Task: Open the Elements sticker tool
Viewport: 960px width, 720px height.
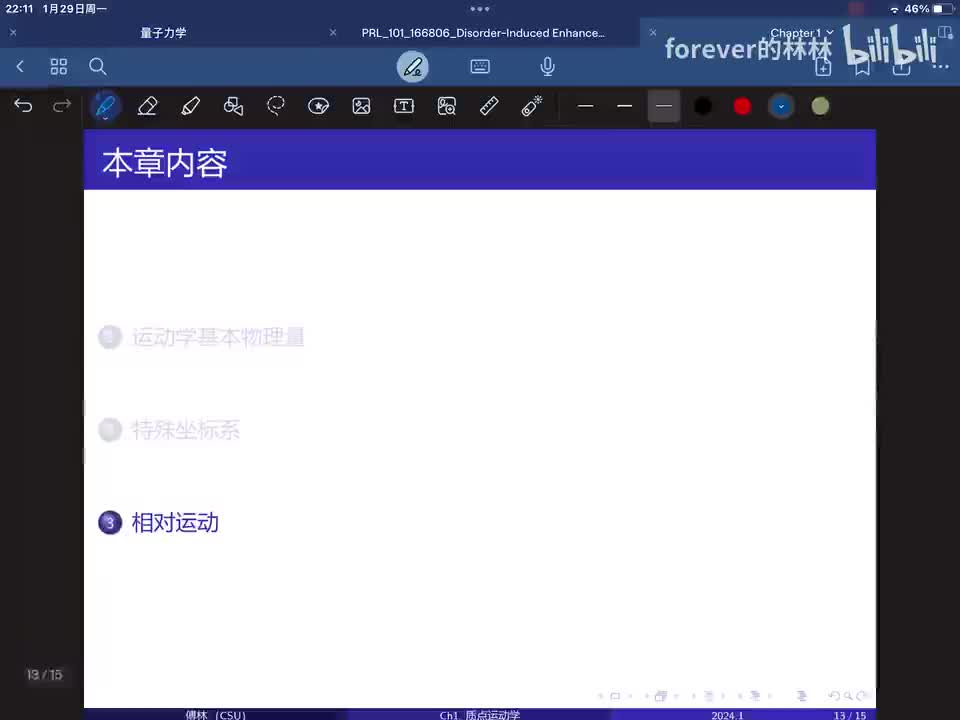Action: click(x=318, y=107)
